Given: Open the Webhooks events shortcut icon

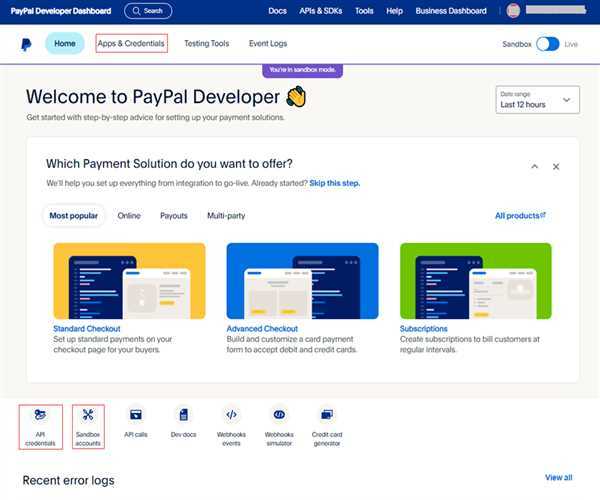Looking at the screenshot, I should pyautogui.click(x=231, y=415).
